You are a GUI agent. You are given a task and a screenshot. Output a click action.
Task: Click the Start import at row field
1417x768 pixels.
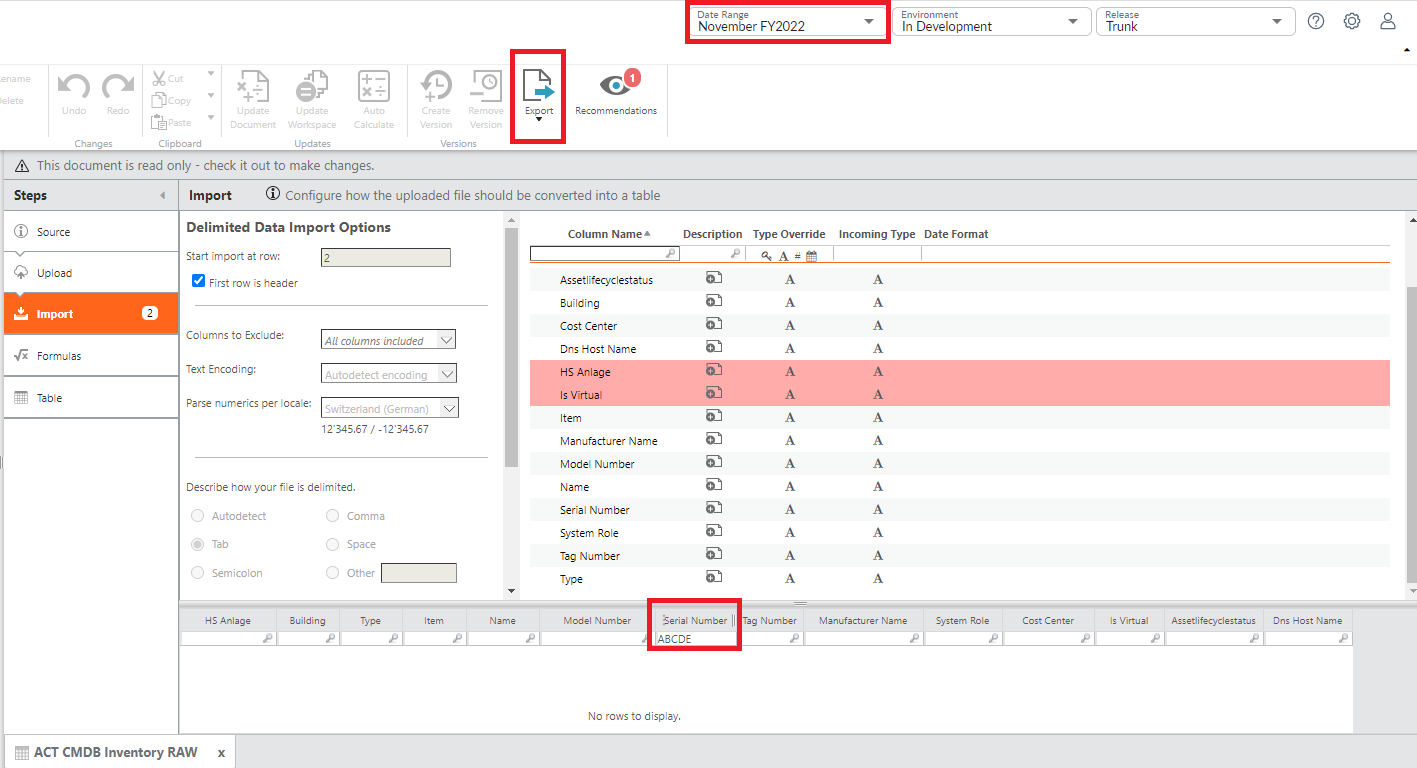(386, 258)
